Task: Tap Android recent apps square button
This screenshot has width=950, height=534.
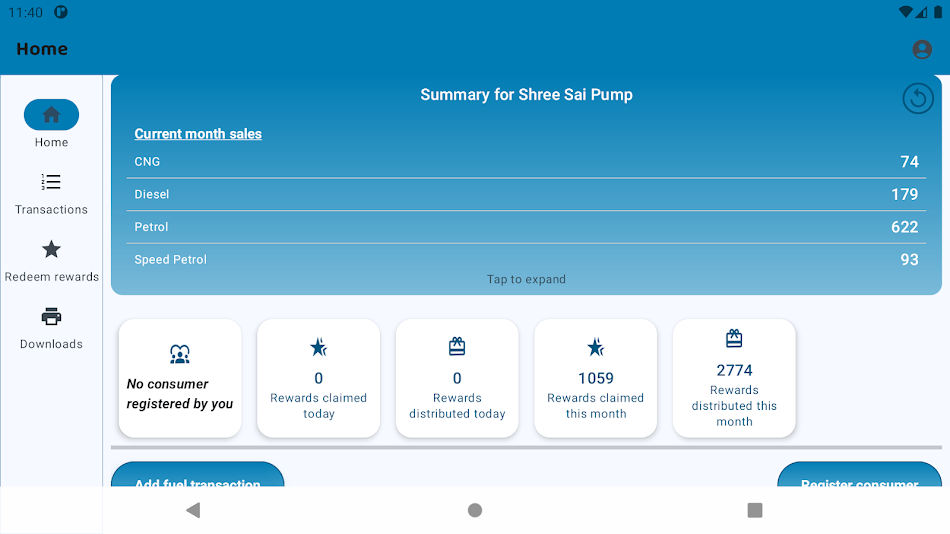Action: pyautogui.click(x=755, y=510)
